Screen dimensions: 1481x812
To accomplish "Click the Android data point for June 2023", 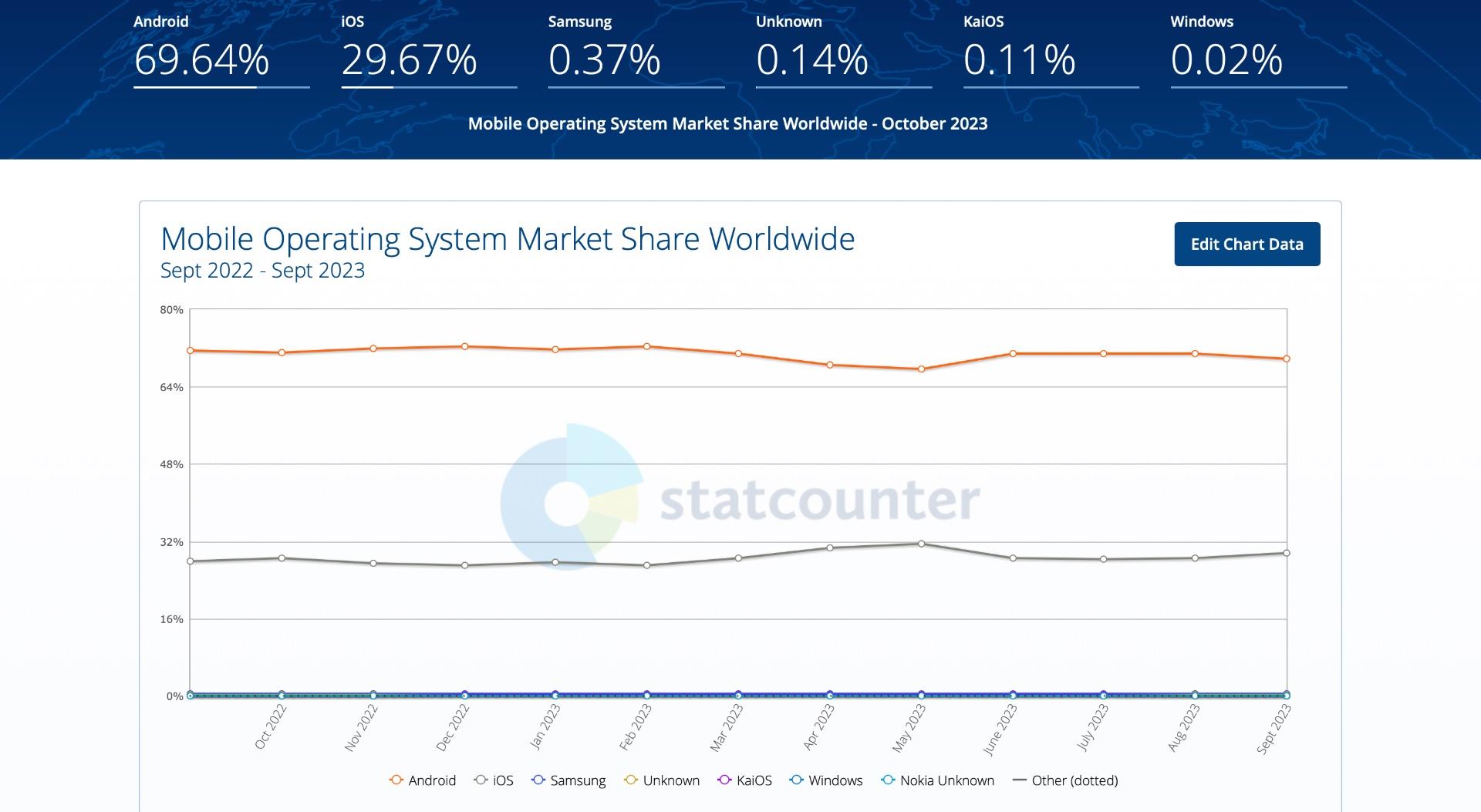I will click(x=1013, y=354).
